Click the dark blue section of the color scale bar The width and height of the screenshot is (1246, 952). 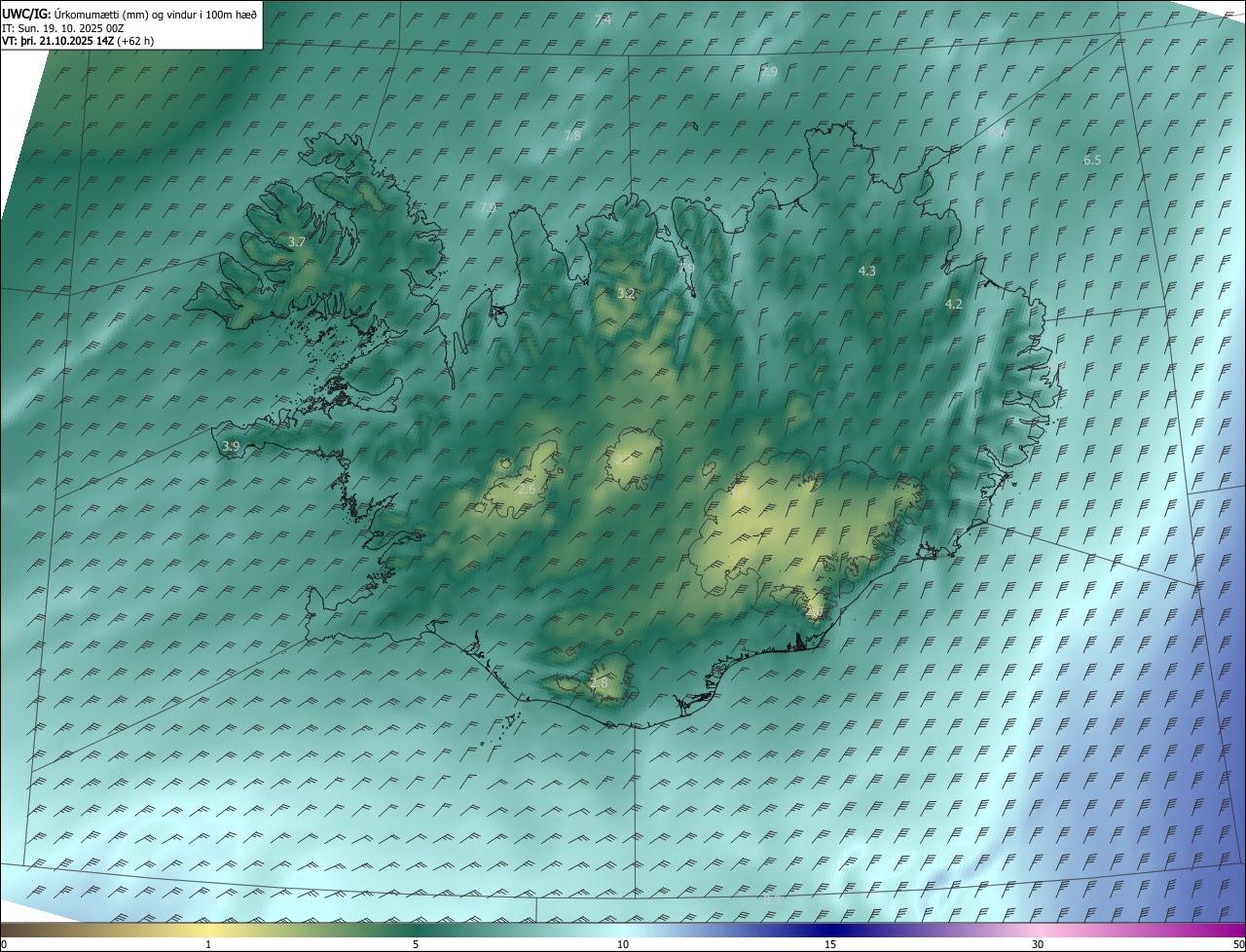(830, 930)
